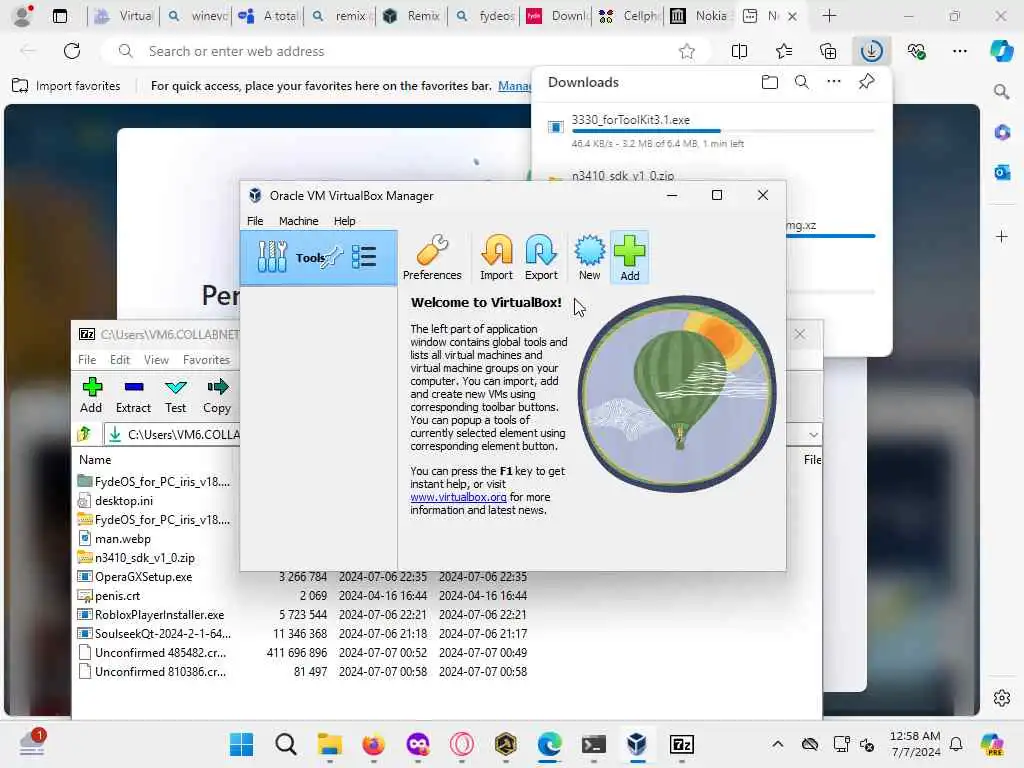Click the pin icon beside Tools
This screenshot has width=1024, height=768.
click(333, 255)
